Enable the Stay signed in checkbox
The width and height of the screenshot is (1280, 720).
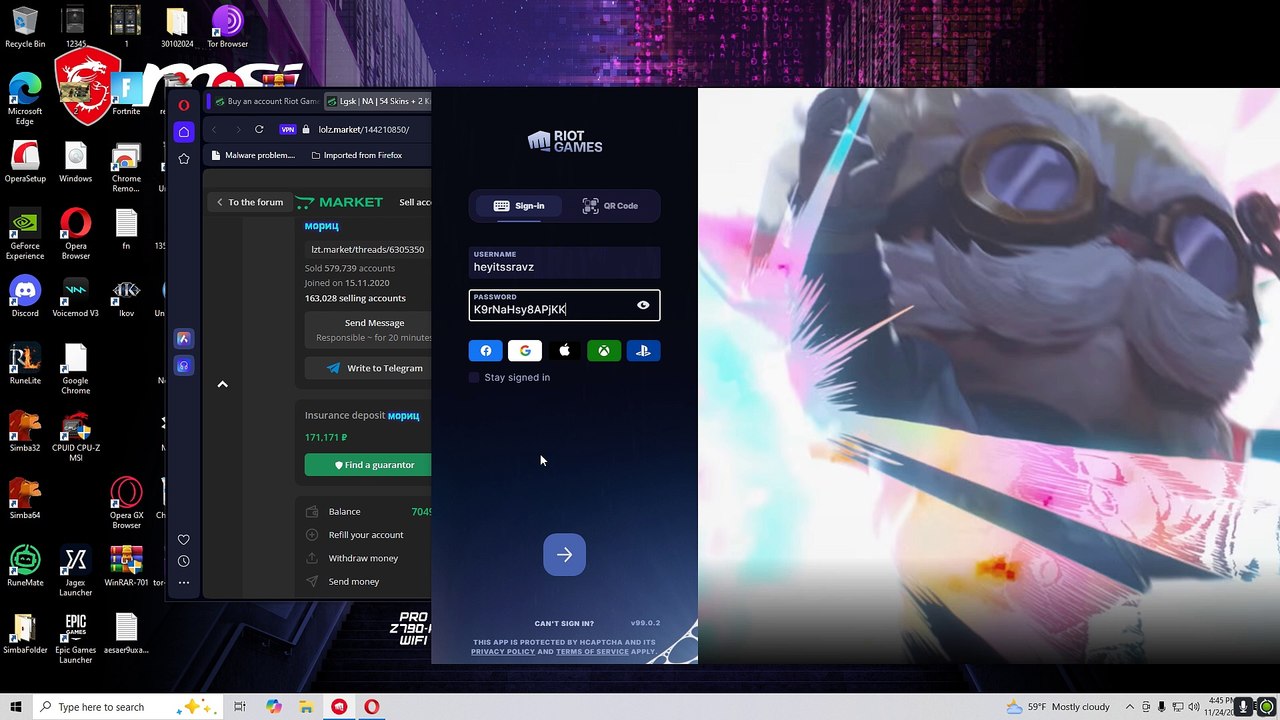tap(474, 377)
